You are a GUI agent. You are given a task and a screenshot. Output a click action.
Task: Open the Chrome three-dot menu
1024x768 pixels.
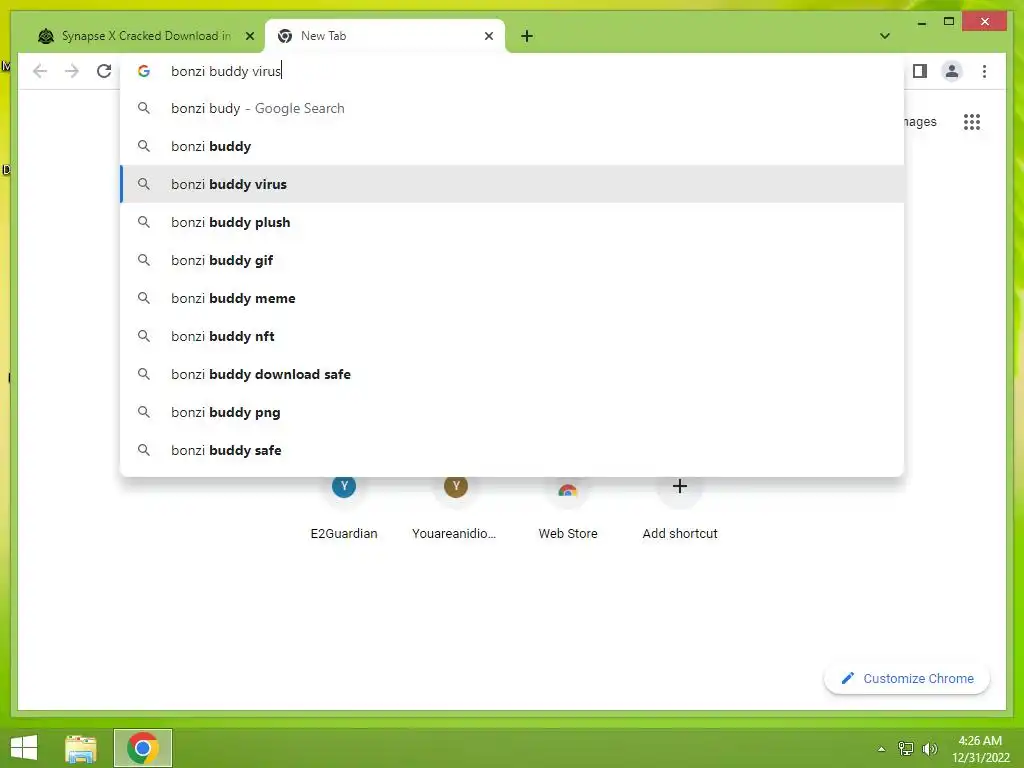[984, 71]
